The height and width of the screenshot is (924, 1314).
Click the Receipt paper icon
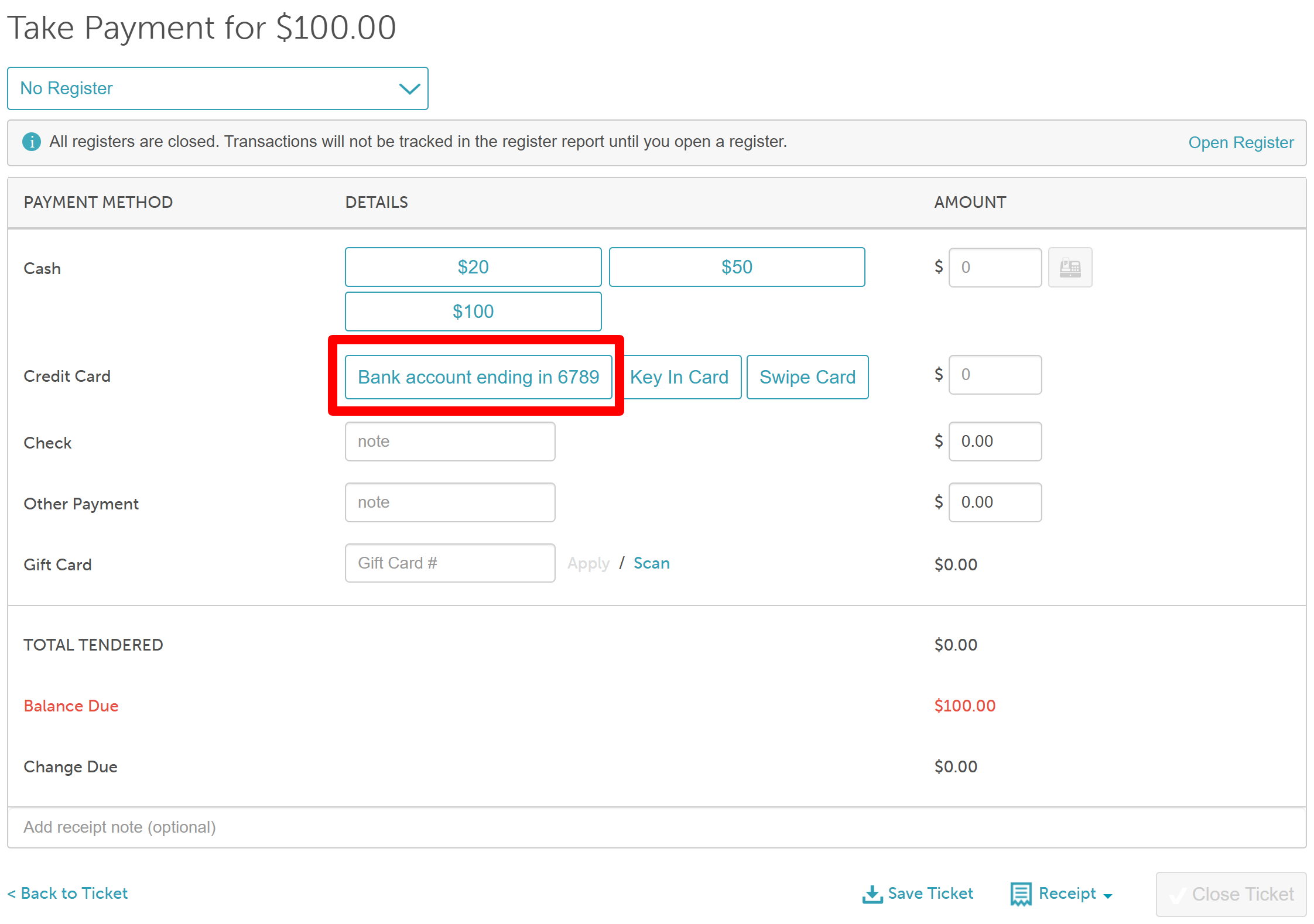click(x=1021, y=894)
